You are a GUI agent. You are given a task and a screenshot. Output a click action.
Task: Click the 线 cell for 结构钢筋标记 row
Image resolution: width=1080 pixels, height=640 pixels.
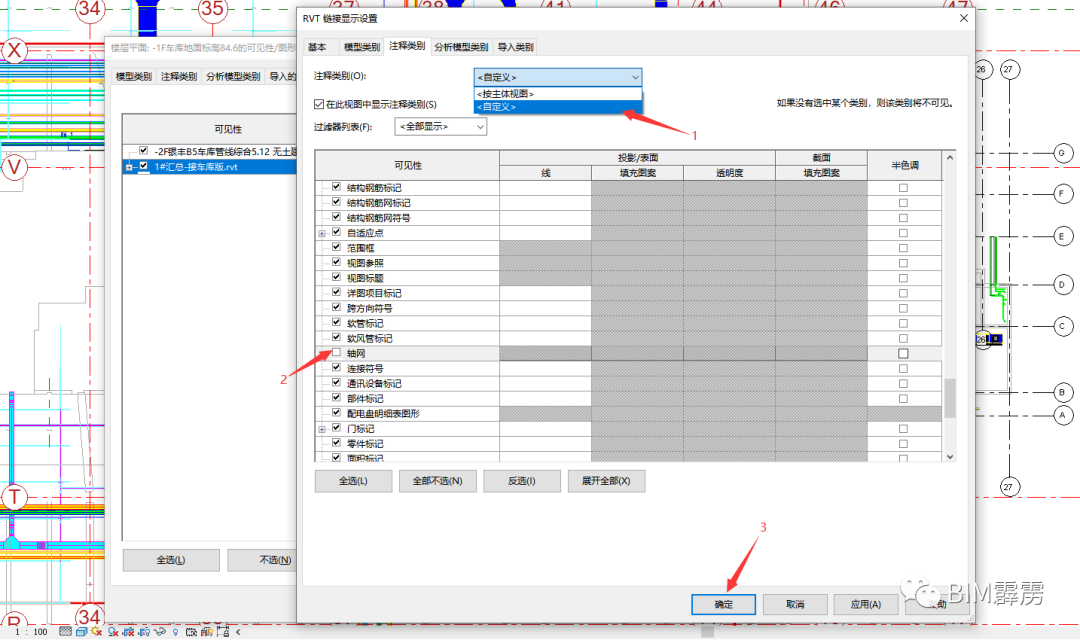click(x=546, y=187)
